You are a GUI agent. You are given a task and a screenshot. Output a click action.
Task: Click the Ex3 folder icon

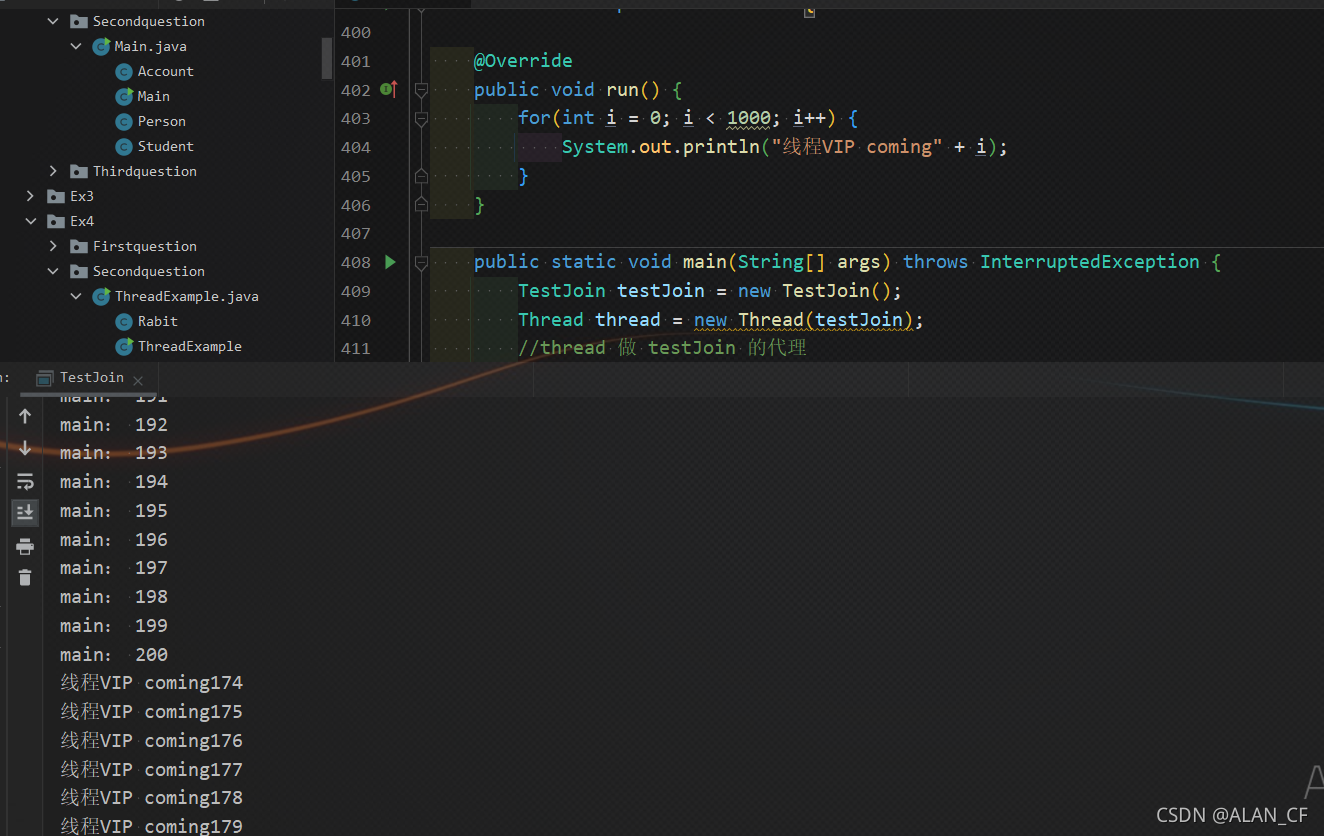55,196
